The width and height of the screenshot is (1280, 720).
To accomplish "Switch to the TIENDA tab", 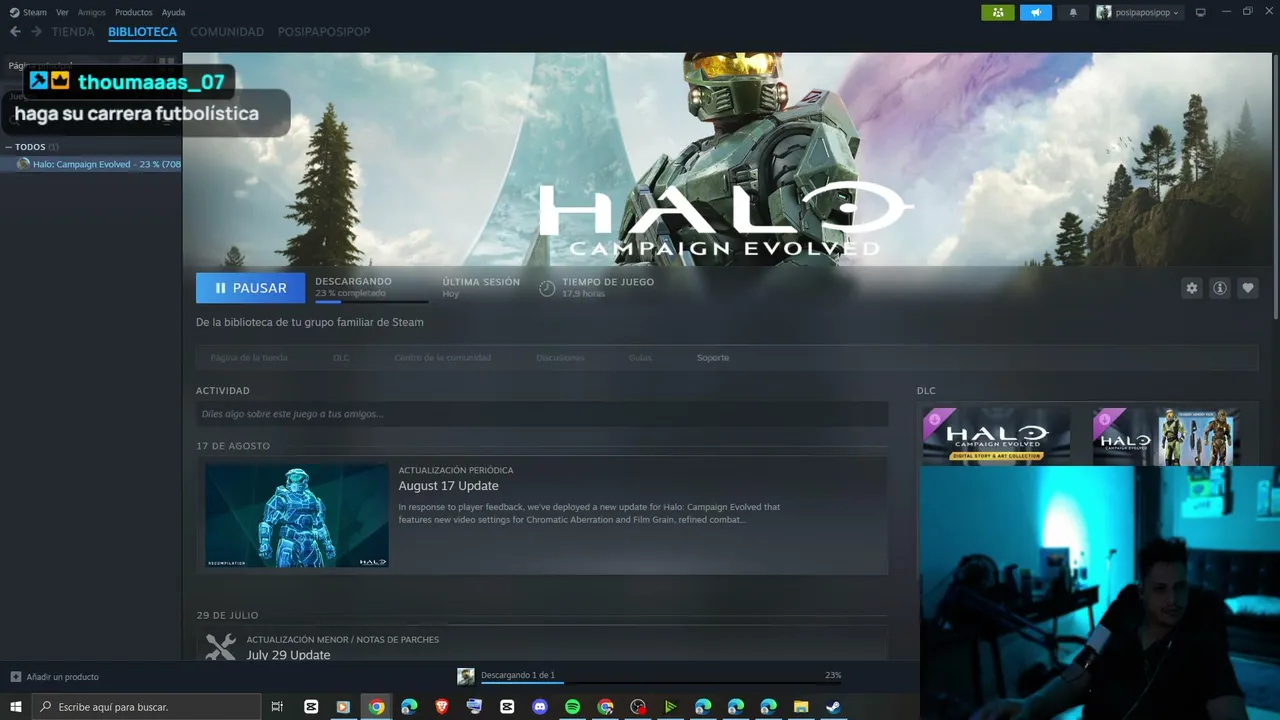I will point(73,32).
